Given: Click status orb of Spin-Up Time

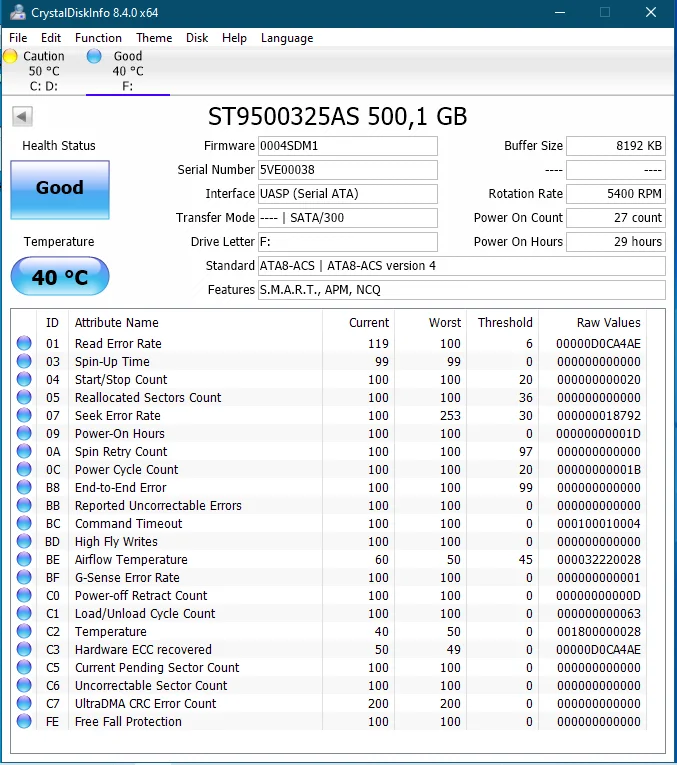Looking at the screenshot, I should coord(24,362).
